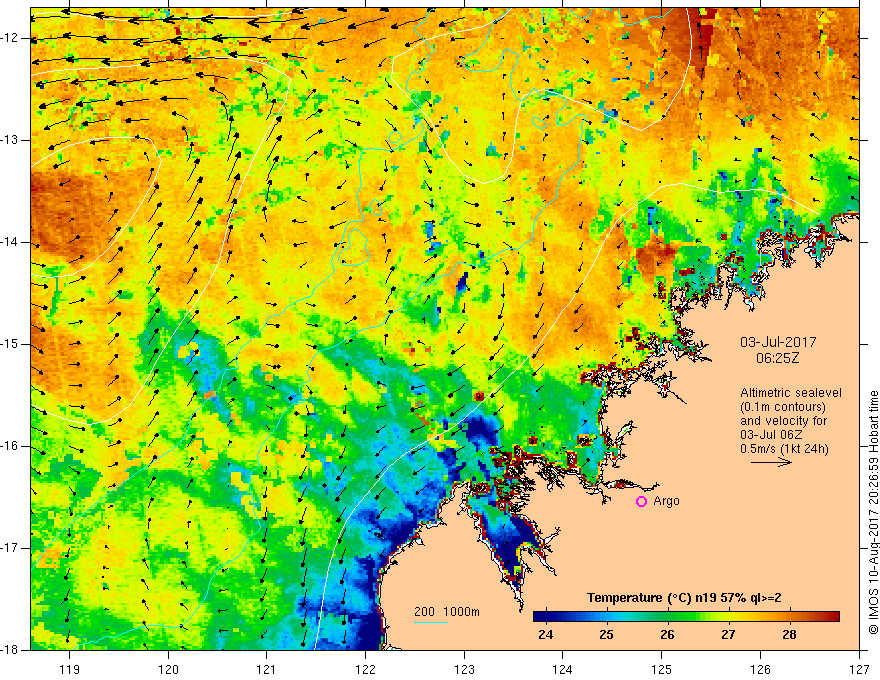The width and height of the screenshot is (880, 680).
Task: Click the latitude axis label '-15'
Action: click(11, 344)
